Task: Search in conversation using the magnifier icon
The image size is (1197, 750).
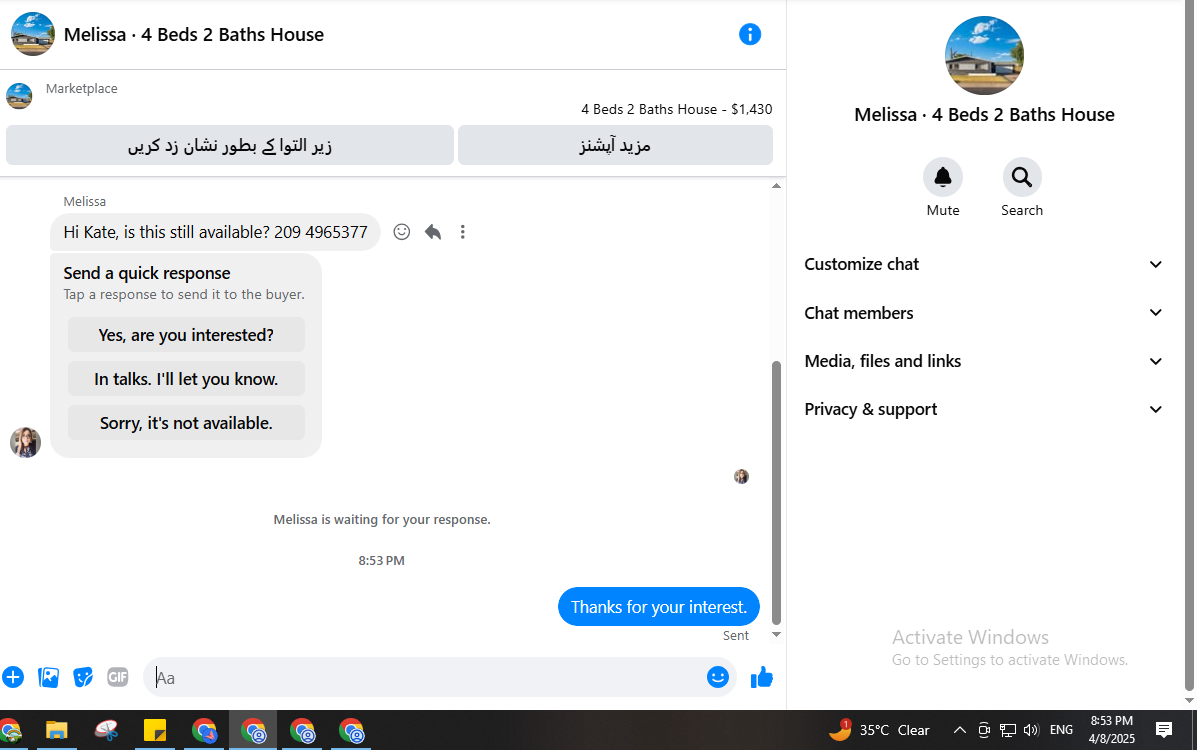Action: 1021,177
